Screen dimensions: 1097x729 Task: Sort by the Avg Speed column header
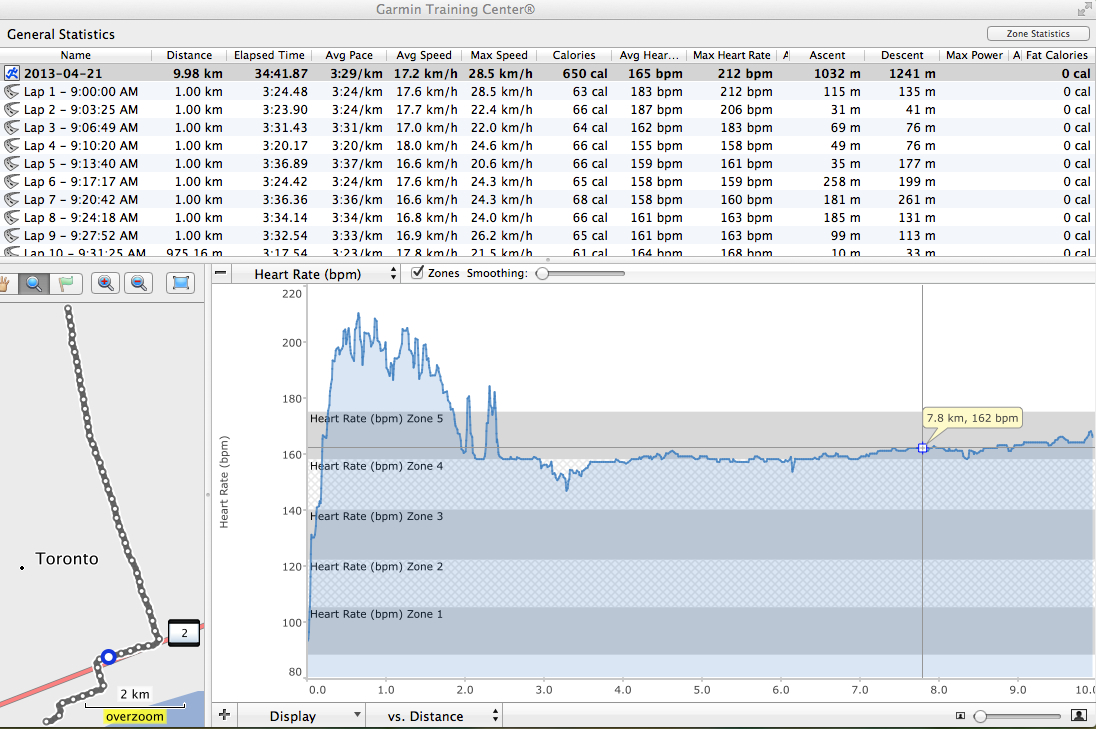(x=424, y=55)
